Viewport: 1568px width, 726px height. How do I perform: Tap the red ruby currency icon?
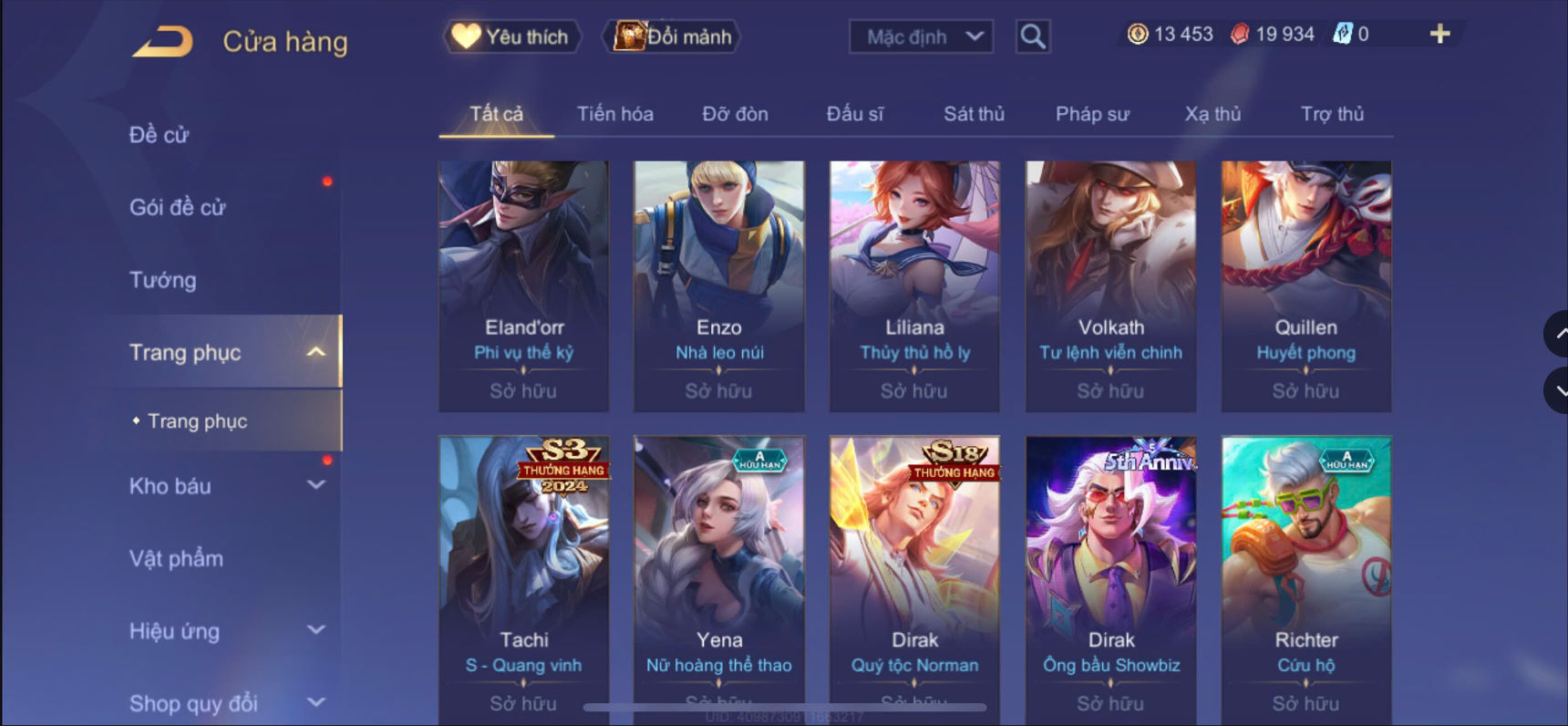click(1240, 34)
